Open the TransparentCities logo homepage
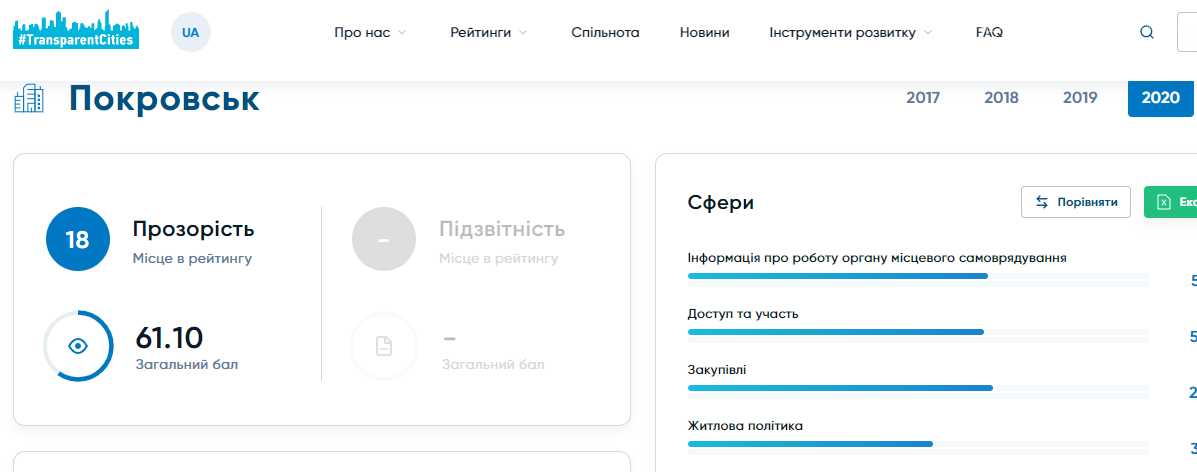This screenshot has height=472, width=1197. click(76, 30)
